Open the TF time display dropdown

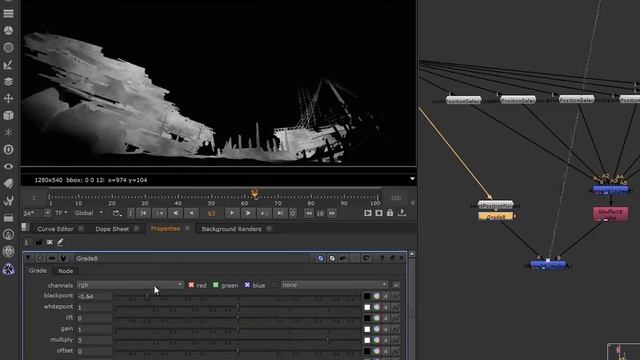coord(61,213)
